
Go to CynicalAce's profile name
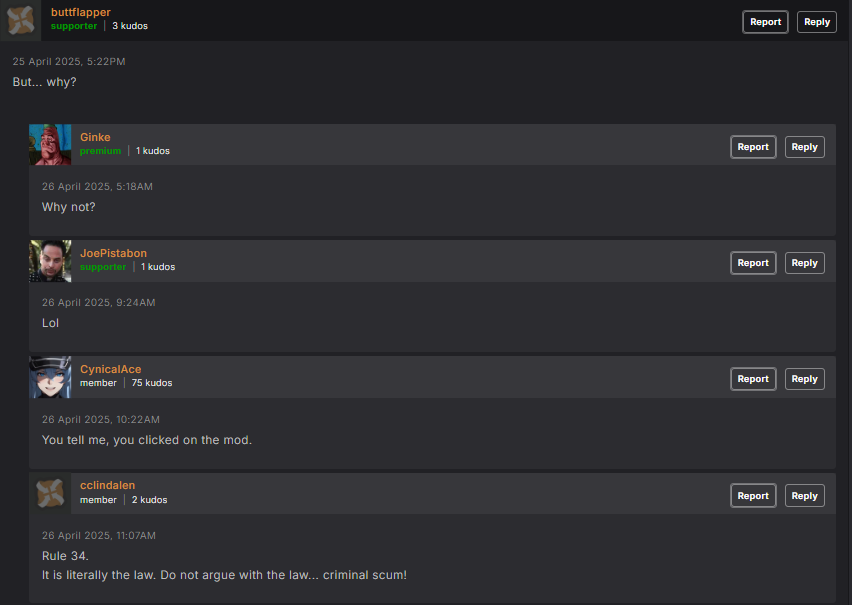110,369
